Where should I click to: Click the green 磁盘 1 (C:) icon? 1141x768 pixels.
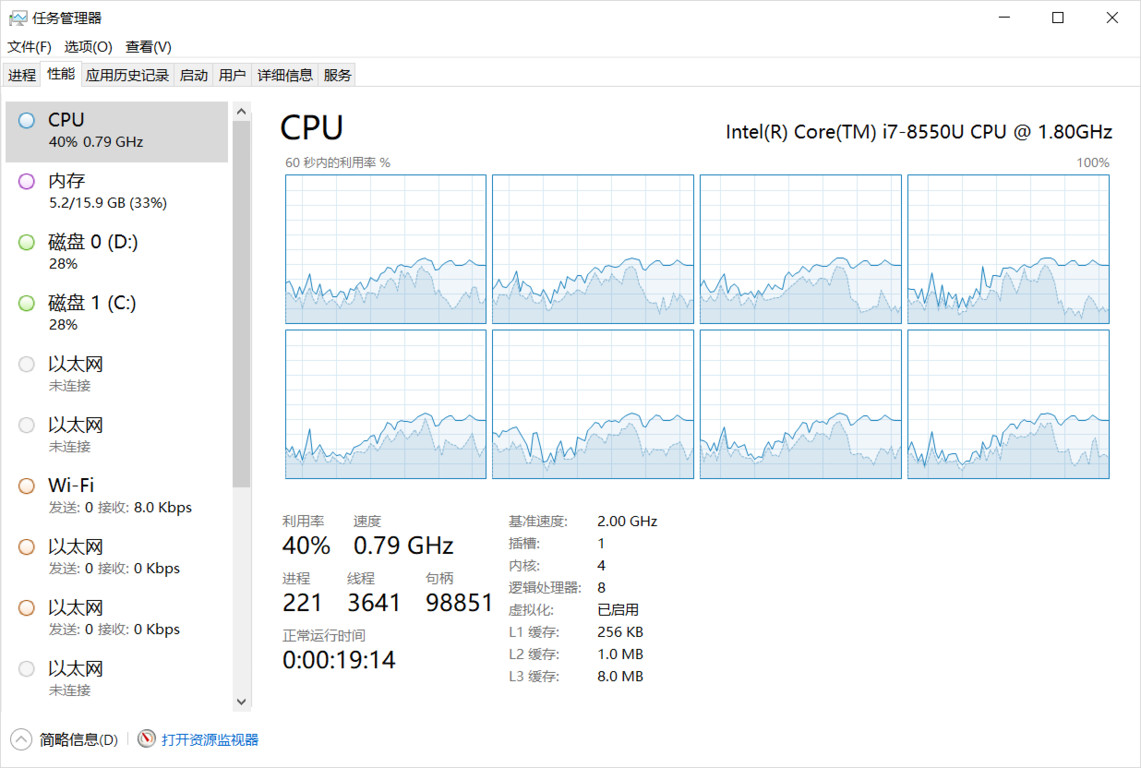(x=27, y=304)
